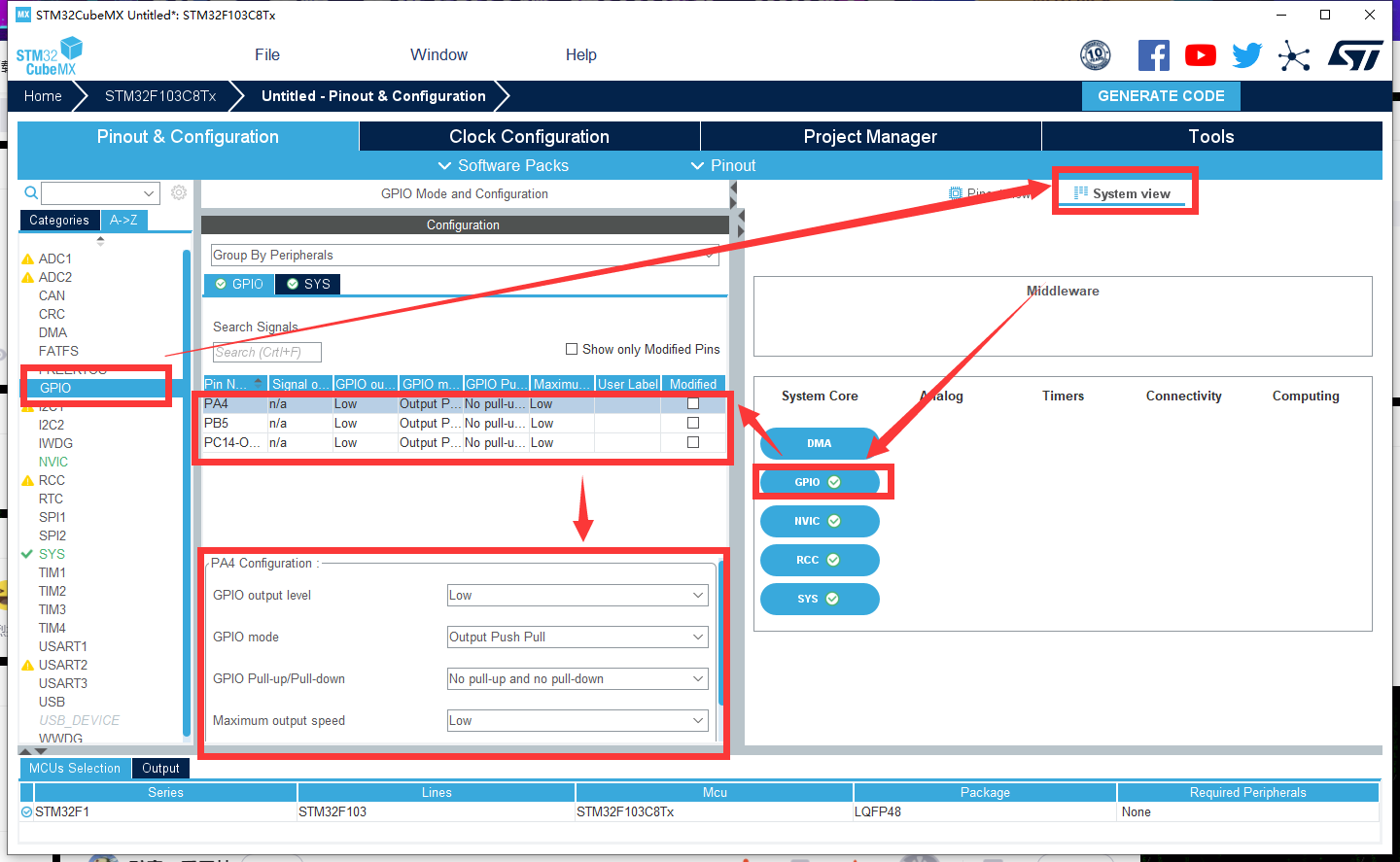Sort table by Pin Name column
Screen dimensions: 1400x862
(233, 384)
